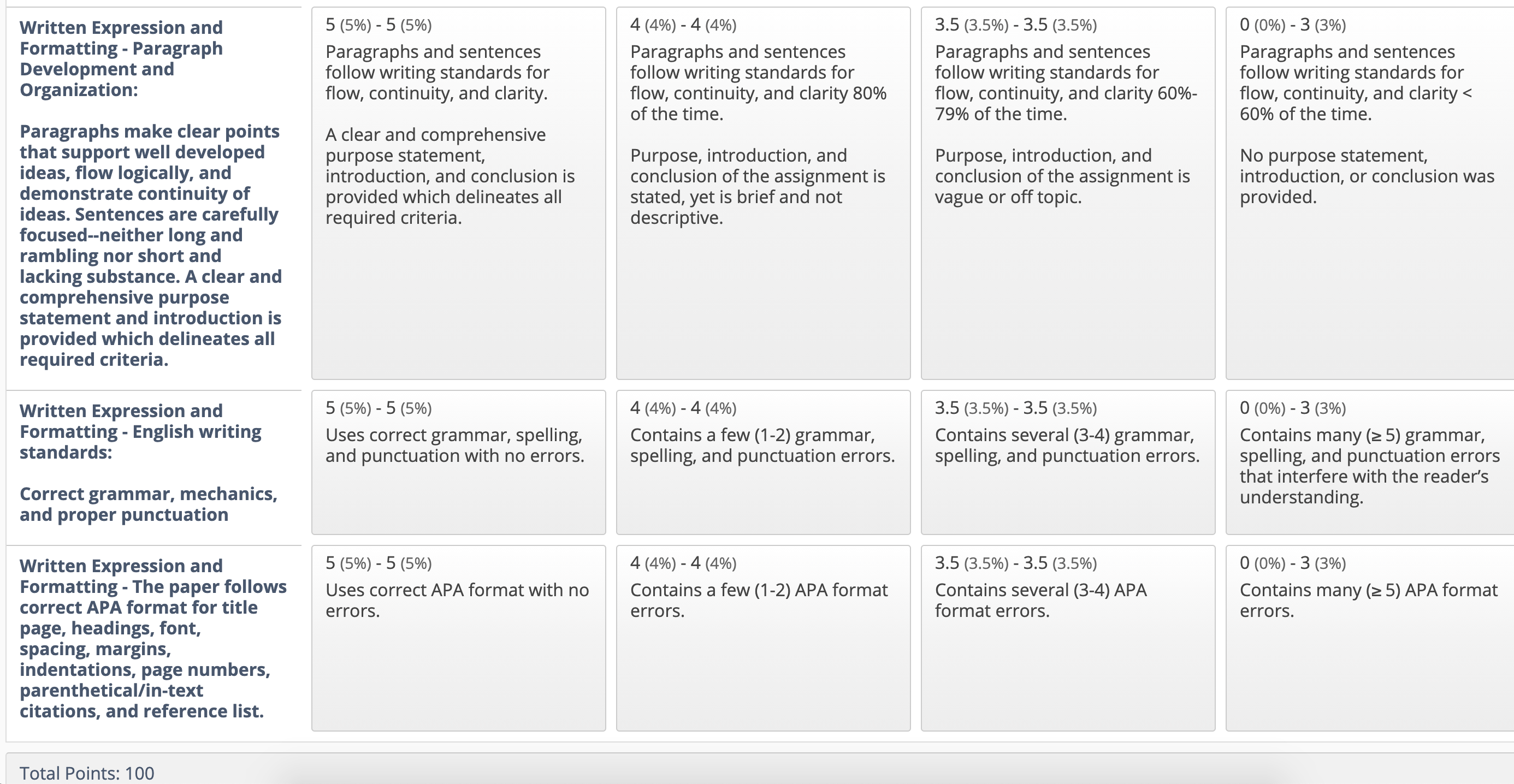The height and width of the screenshot is (784, 1514).
Task: Choose the 'many (≥ 5) grammar' errors cell
Action: (1370, 462)
